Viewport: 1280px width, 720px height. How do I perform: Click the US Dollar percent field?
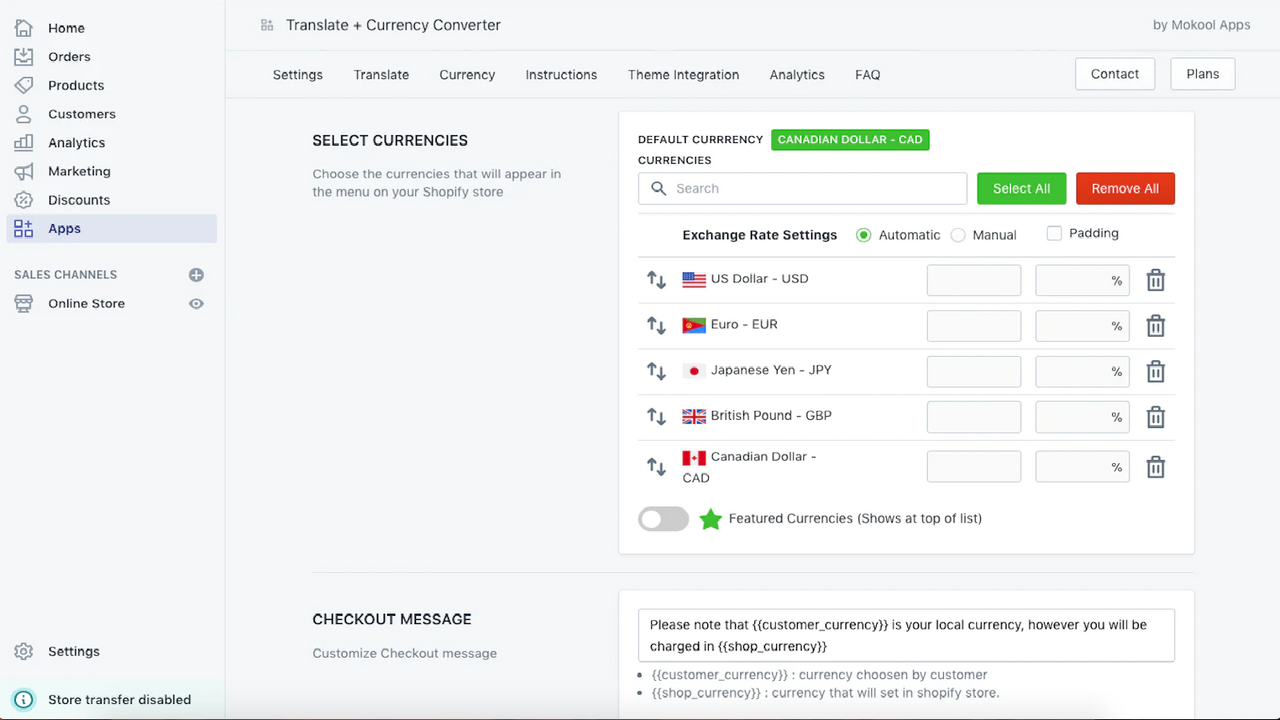pyautogui.click(x=1082, y=280)
